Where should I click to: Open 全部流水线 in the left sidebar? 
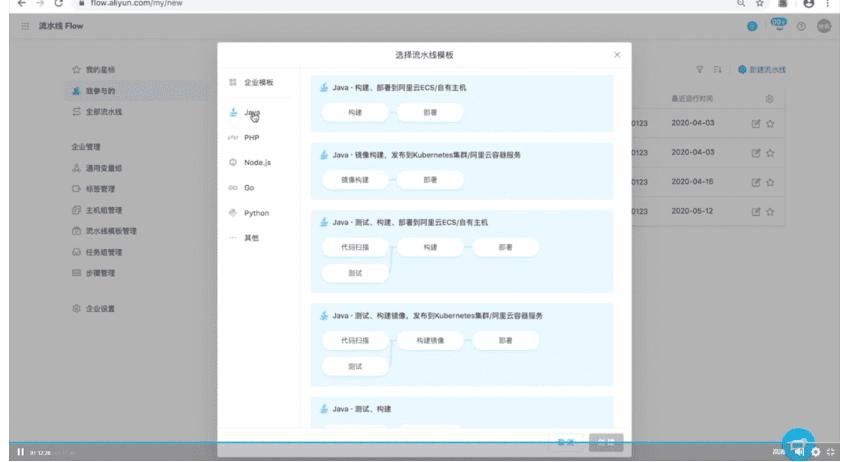click(x=97, y=112)
